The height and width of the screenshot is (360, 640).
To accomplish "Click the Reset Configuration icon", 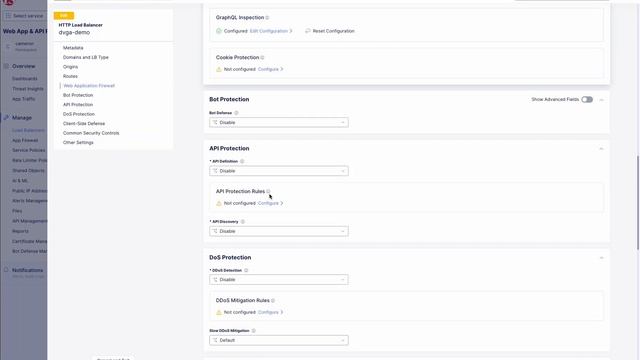I will (308, 31).
